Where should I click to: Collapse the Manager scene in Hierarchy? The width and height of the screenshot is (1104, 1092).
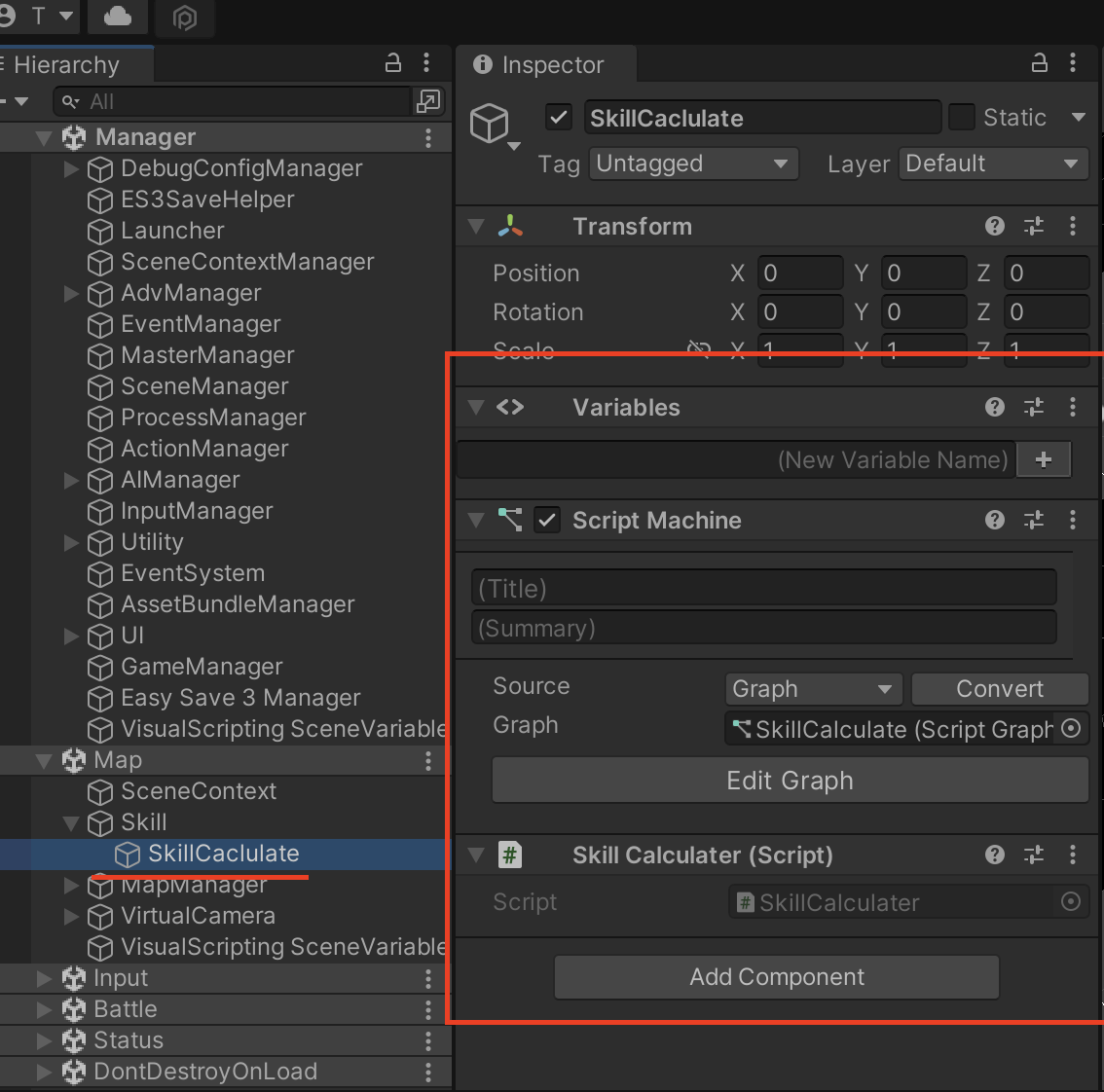point(44,138)
